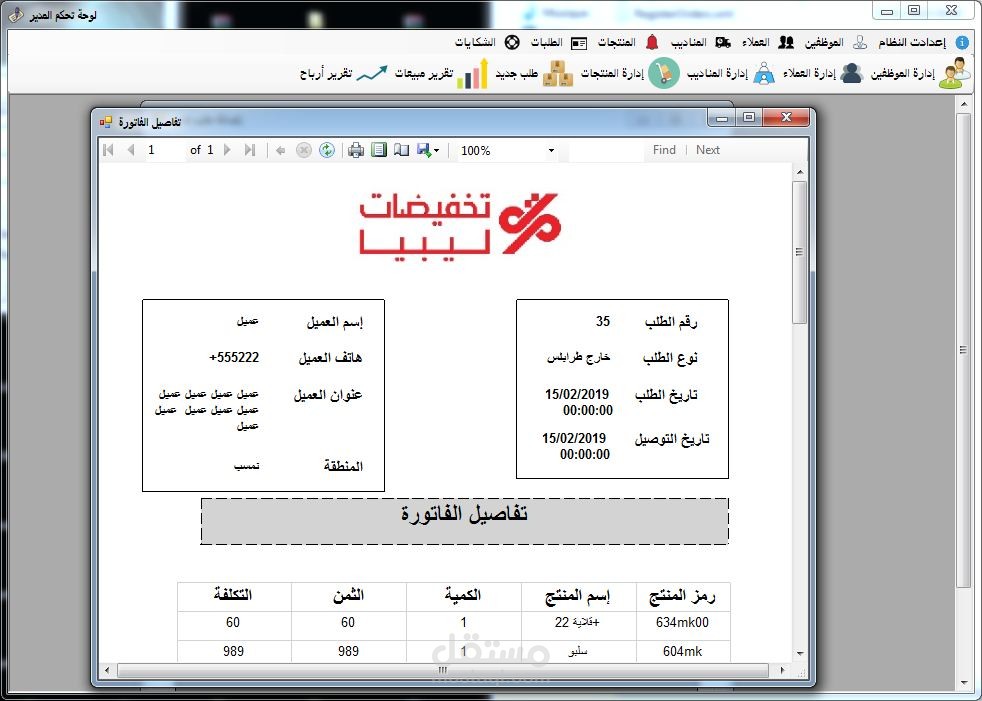This screenshot has height=701, width=982.
Task: Click the المنطقة label
Action: (x=343, y=466)
